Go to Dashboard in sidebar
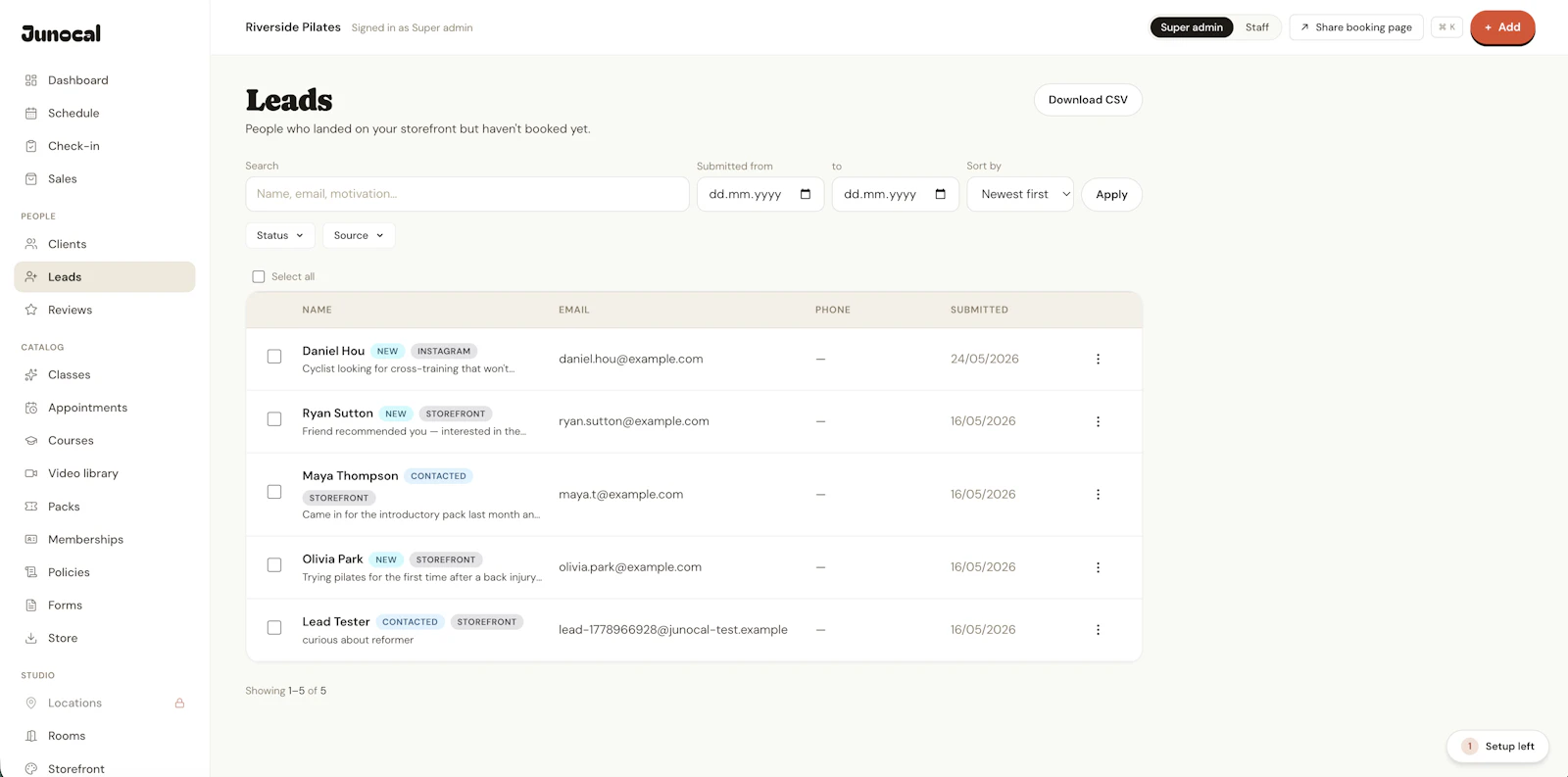Viewport: 1568px width, 777px height. point(105,80)
